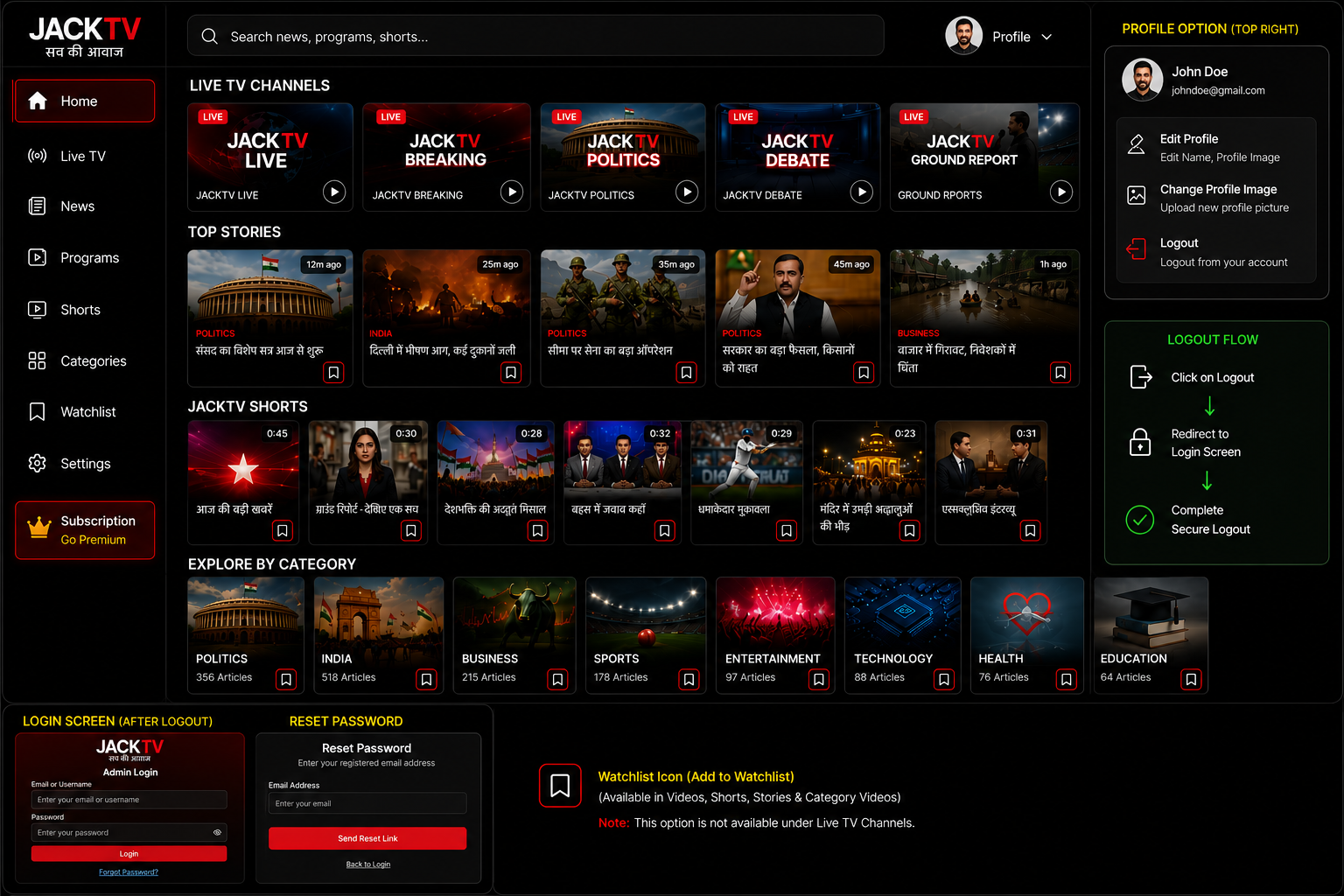Play the JACKTV DEBATE channel

862,192
